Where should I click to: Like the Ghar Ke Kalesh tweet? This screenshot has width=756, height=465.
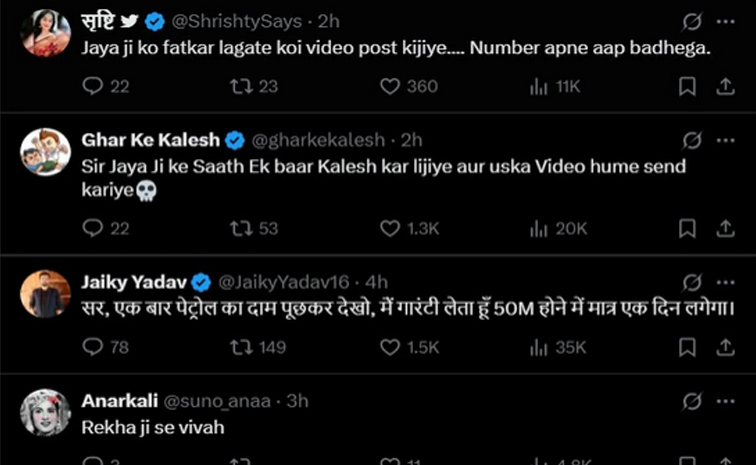click(390, 229)
